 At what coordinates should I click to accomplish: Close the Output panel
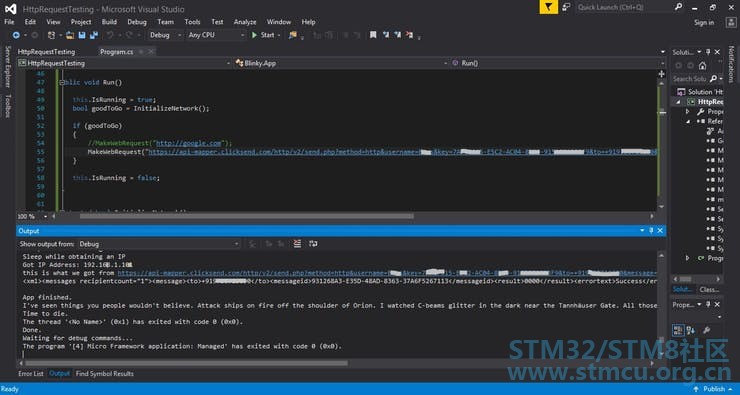point(660,231)
